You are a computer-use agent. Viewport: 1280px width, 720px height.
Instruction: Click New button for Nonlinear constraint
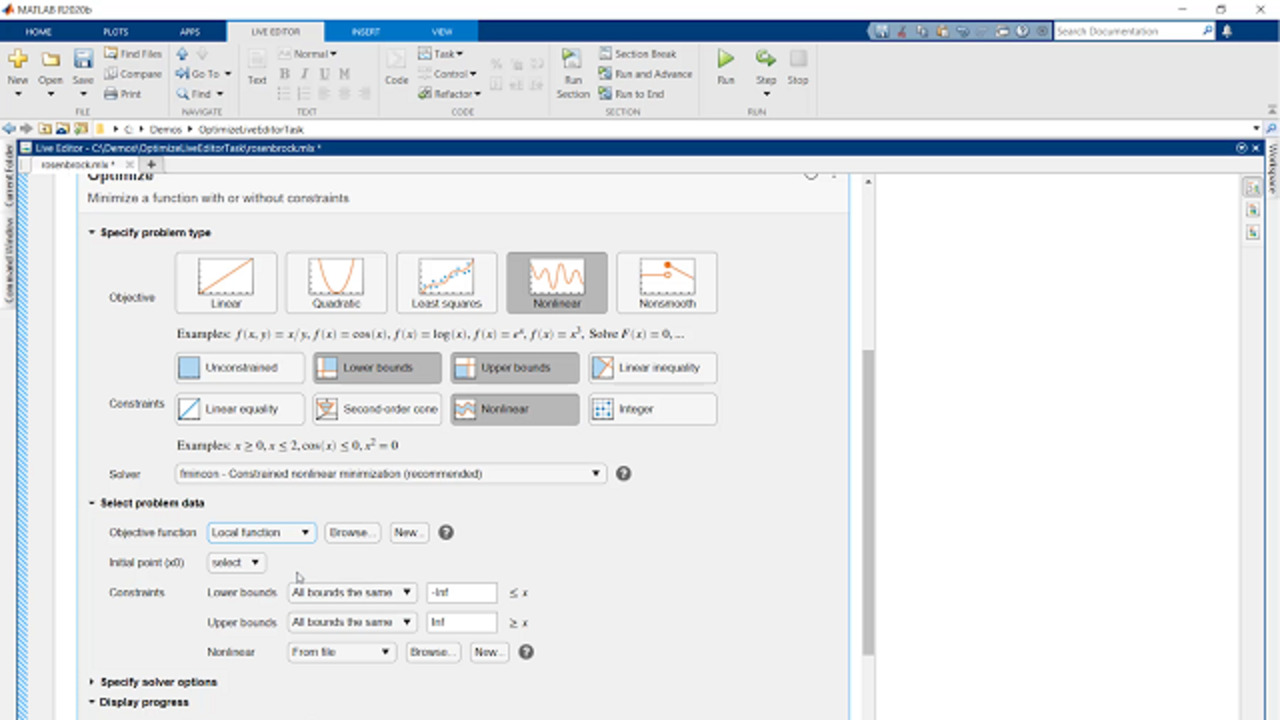487,652
